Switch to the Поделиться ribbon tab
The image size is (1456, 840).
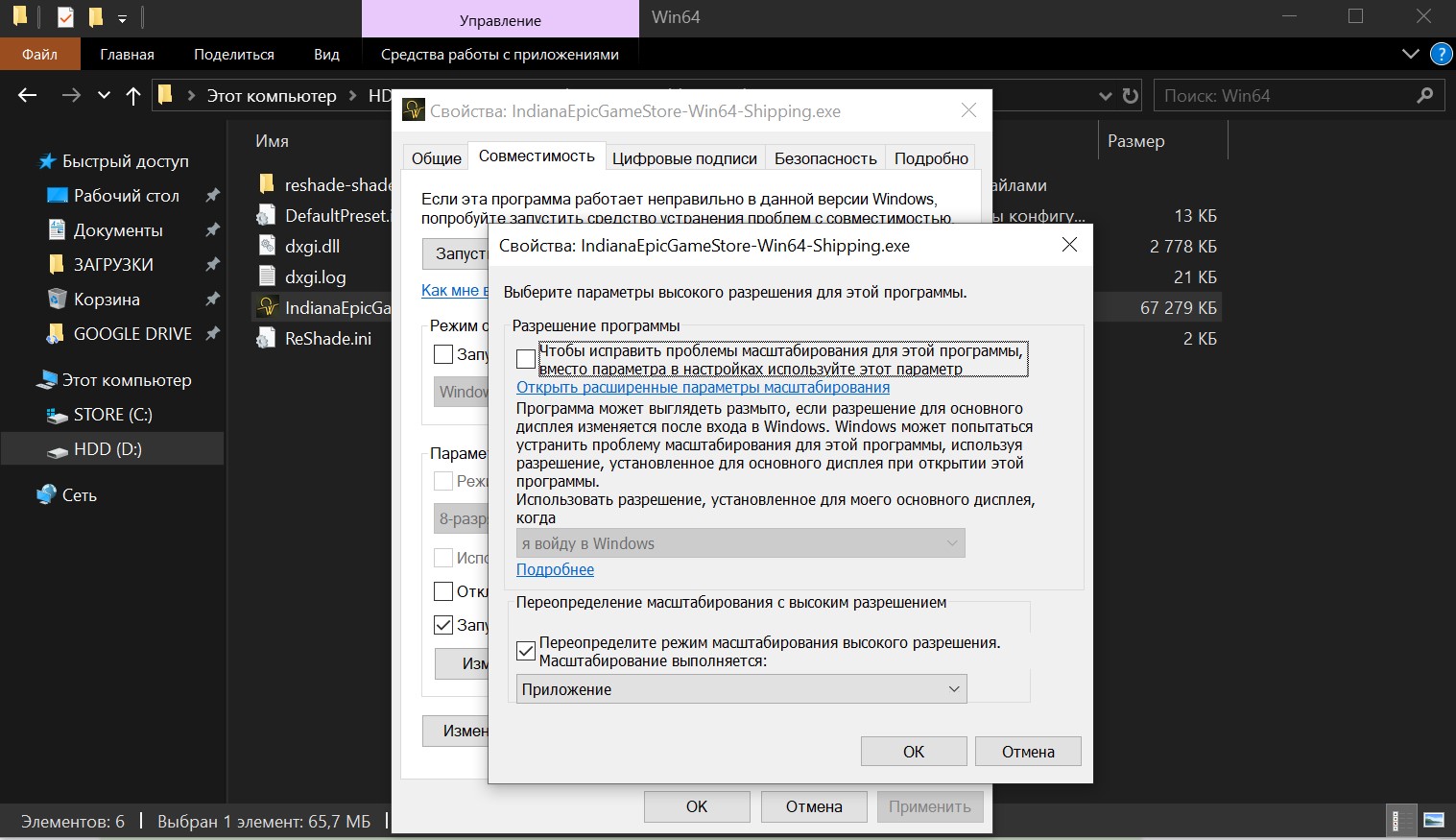pyautogui.click(x=234, y=54)
